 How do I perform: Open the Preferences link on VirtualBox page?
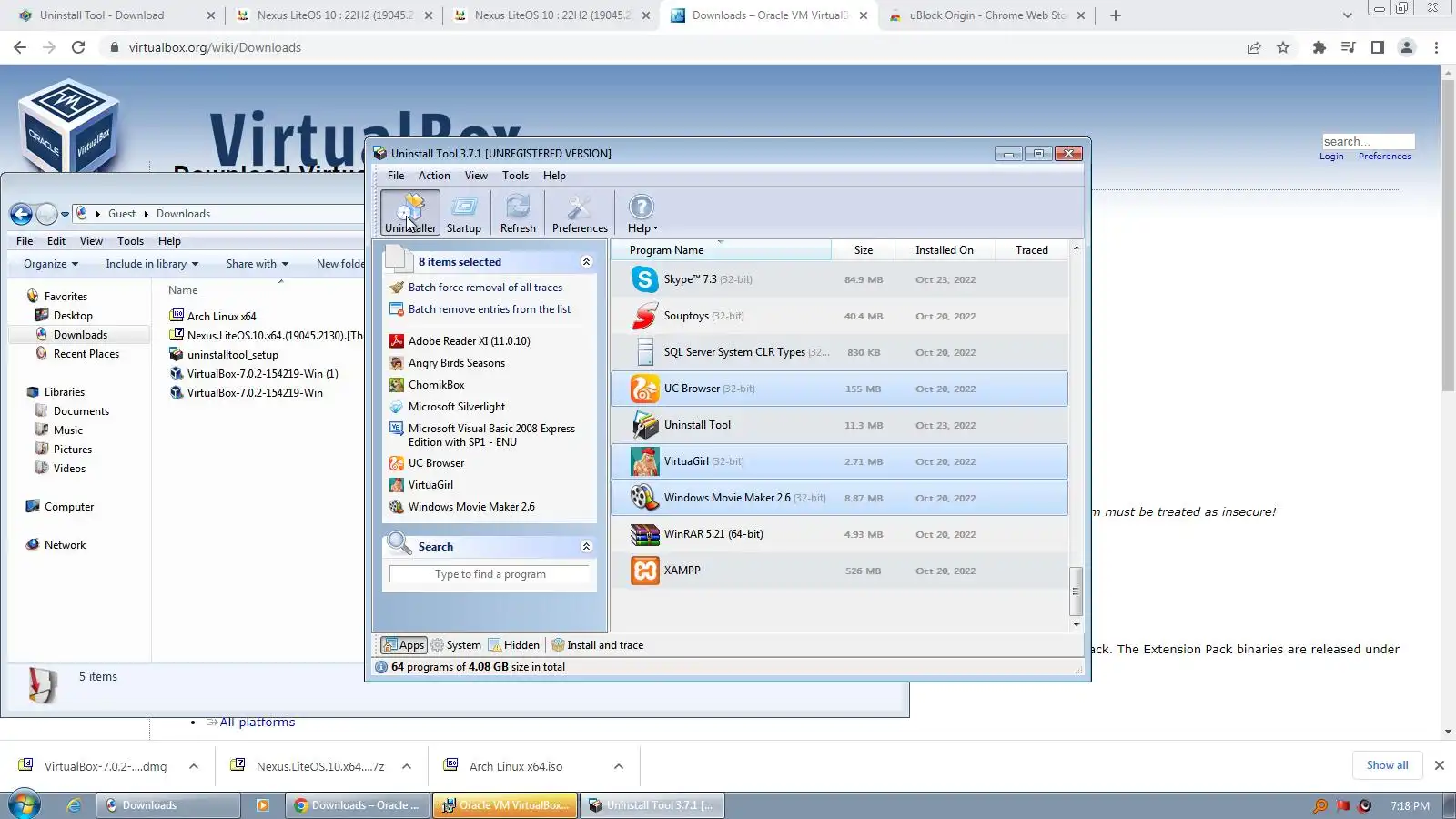pos(1385,157)
